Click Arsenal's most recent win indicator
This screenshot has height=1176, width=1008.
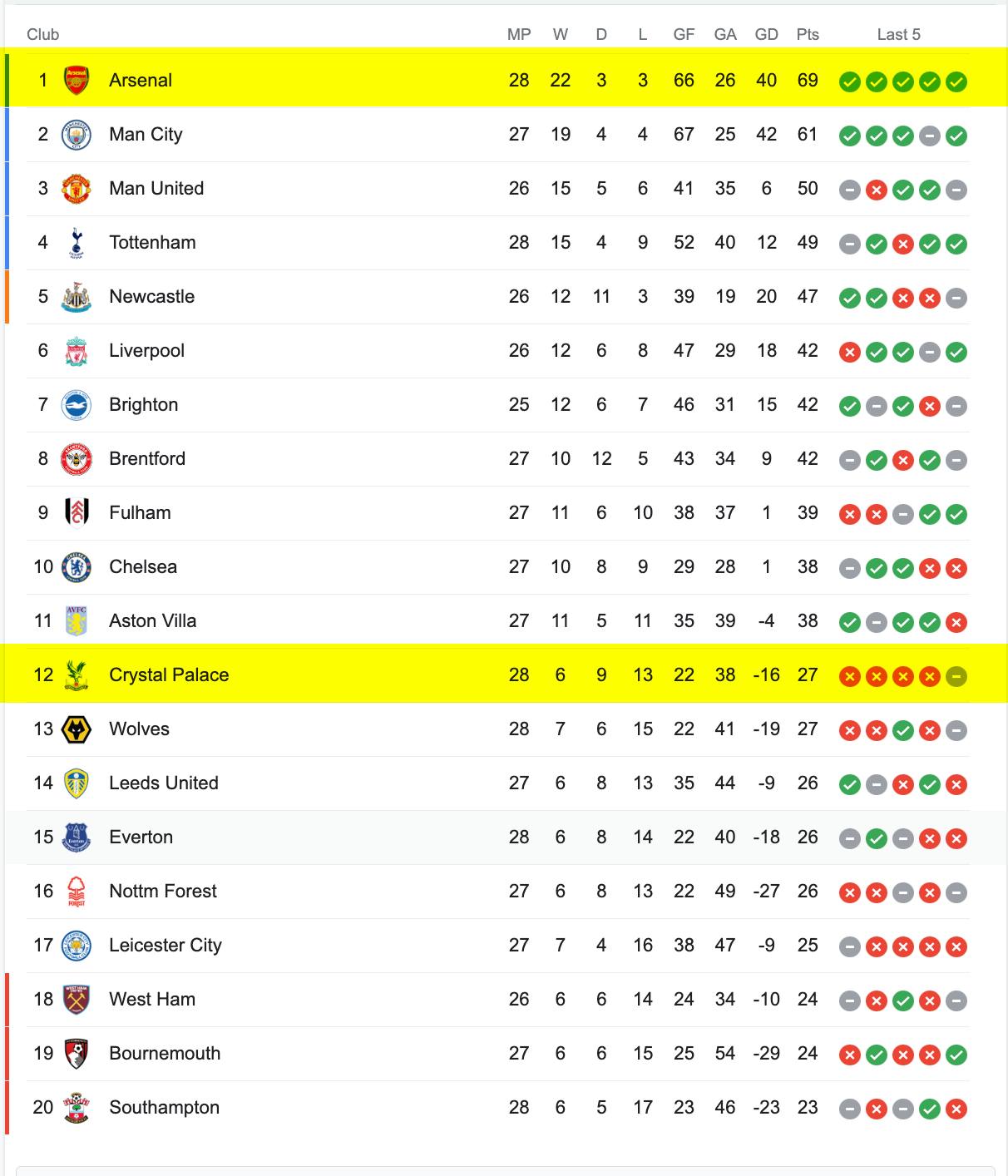coord(956,82)
